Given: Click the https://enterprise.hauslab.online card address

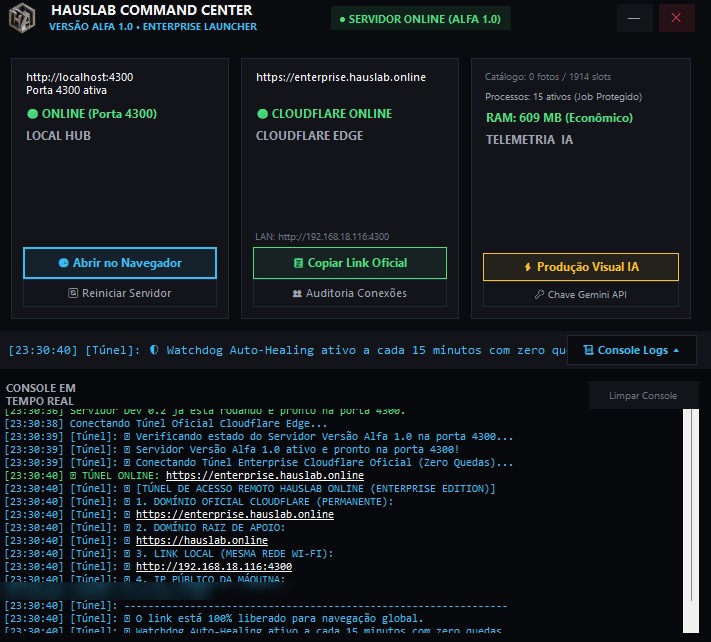Looking at the screenshot, I should [x=341, y=77].
